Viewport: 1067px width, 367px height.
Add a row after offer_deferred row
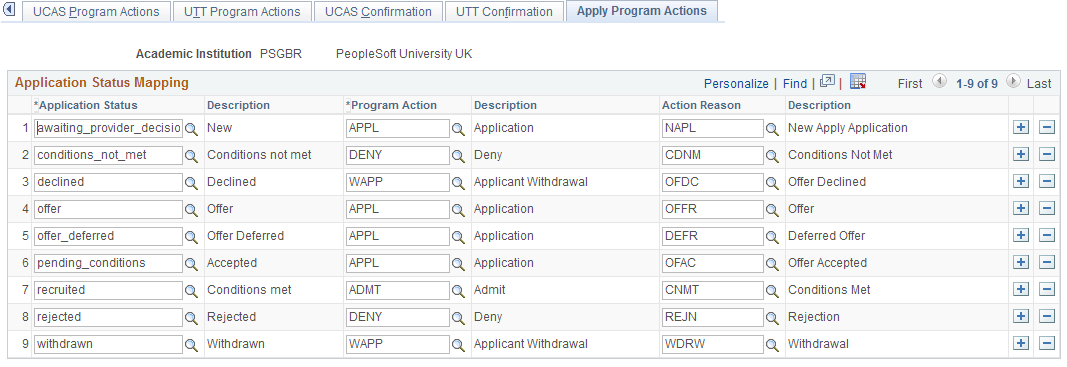(1021, 236)
